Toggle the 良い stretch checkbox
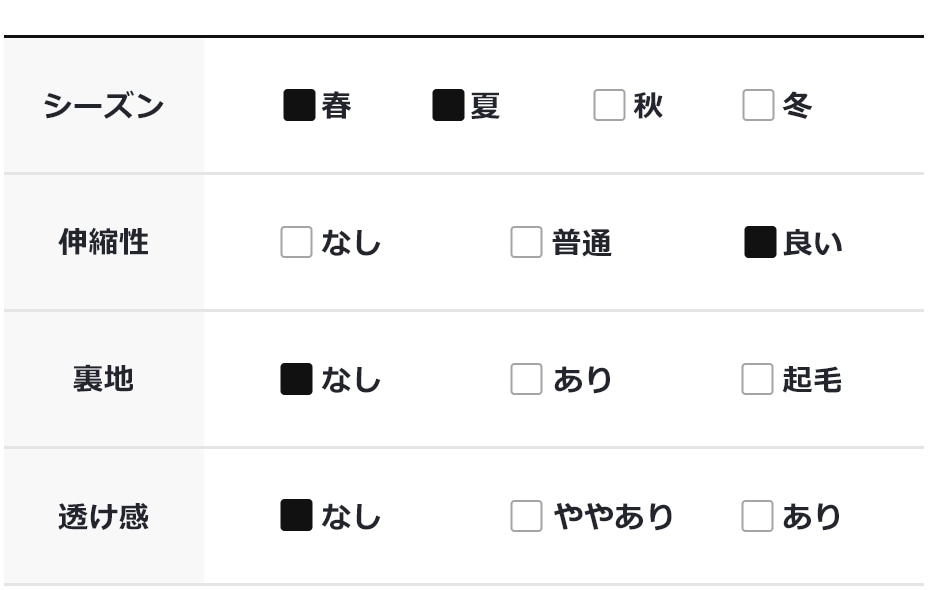The image size is (928, 590). tap(760, 242)
